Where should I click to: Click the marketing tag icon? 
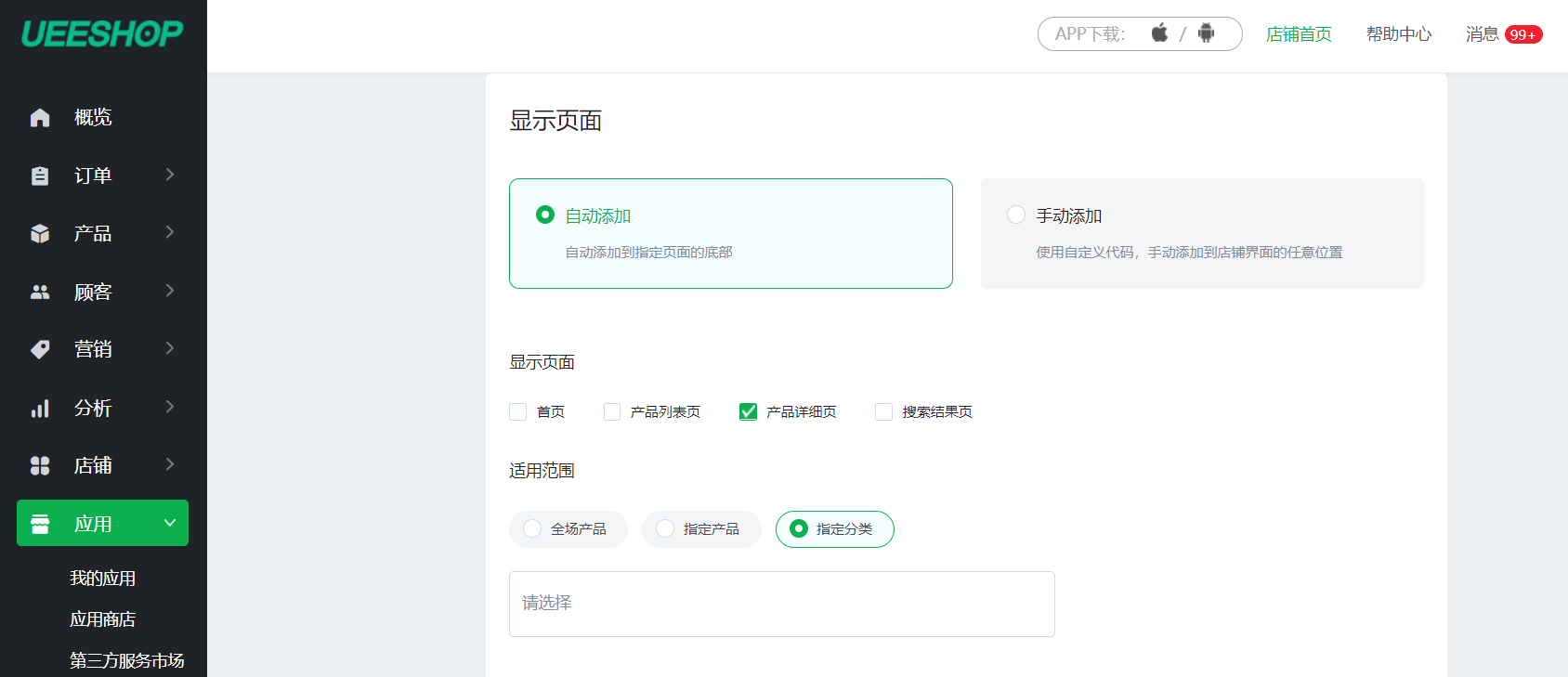(40, 349)
